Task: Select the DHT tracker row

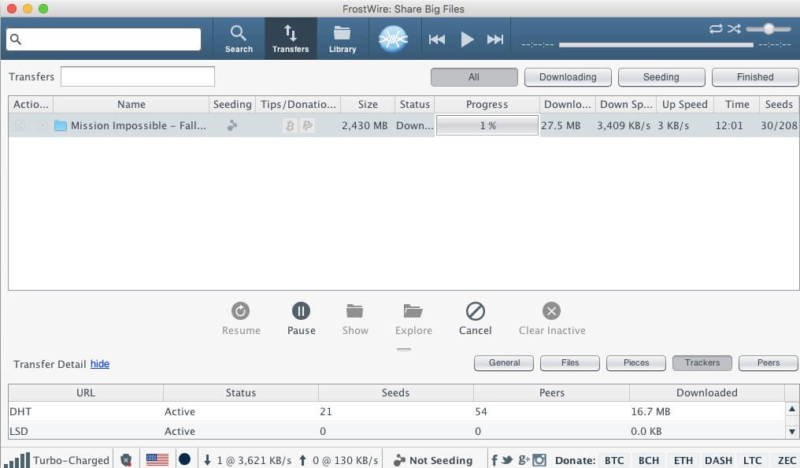Action: (x=396, y=411)
